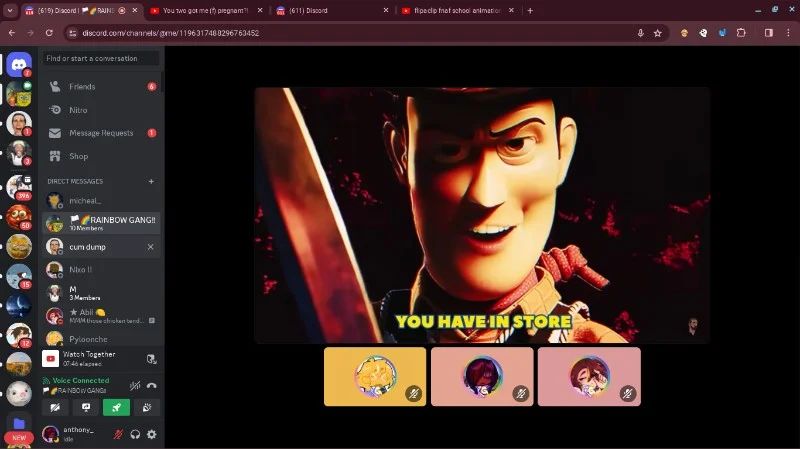Open the Friends list
This screenshot has height=449, width=800.
coord(101,87)
